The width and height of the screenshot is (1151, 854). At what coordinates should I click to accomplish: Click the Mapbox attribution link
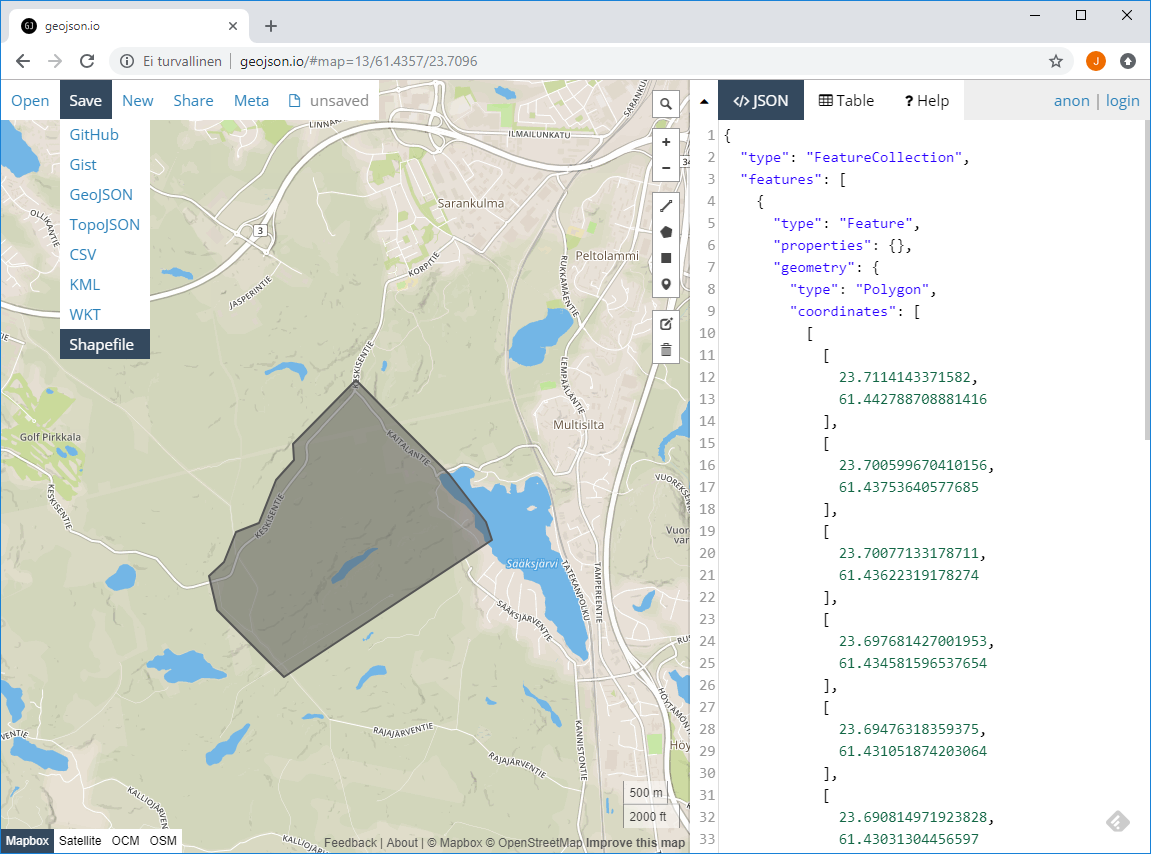(454, 843)
